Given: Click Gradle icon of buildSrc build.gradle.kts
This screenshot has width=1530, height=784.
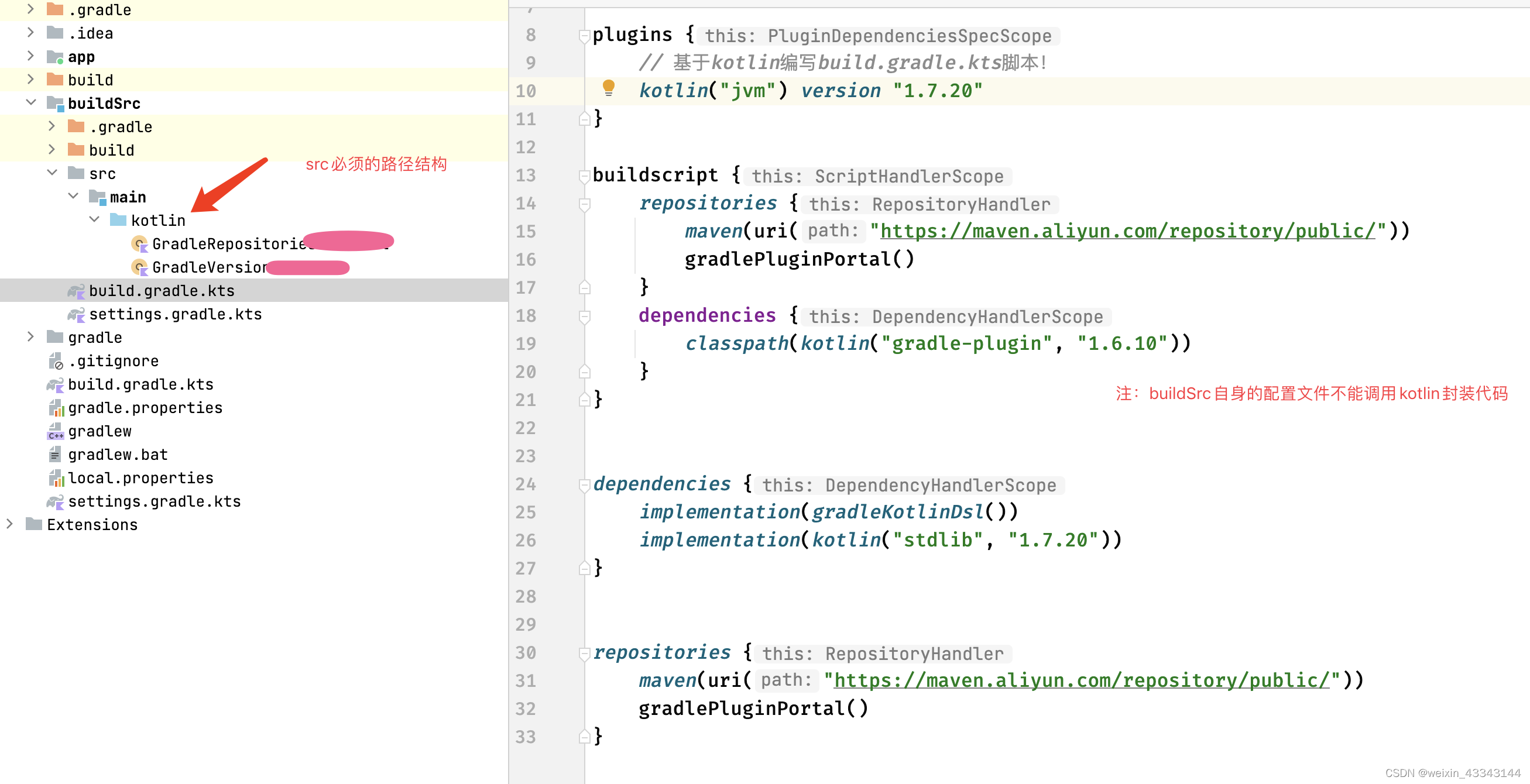Looking at the screenshot, I should pyautogui.click(x=76, y=290).
